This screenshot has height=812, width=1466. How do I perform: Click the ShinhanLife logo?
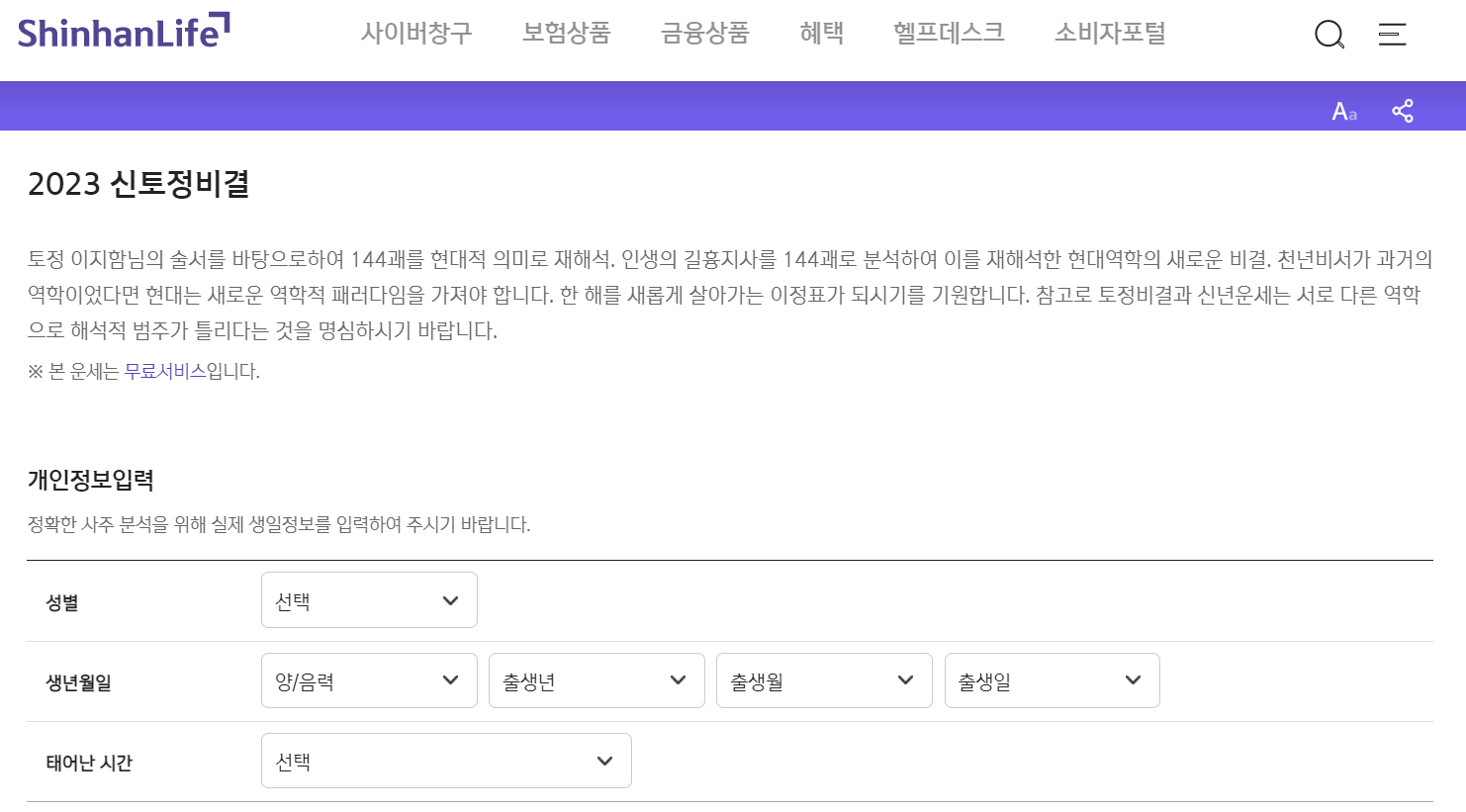pos(124,30)
